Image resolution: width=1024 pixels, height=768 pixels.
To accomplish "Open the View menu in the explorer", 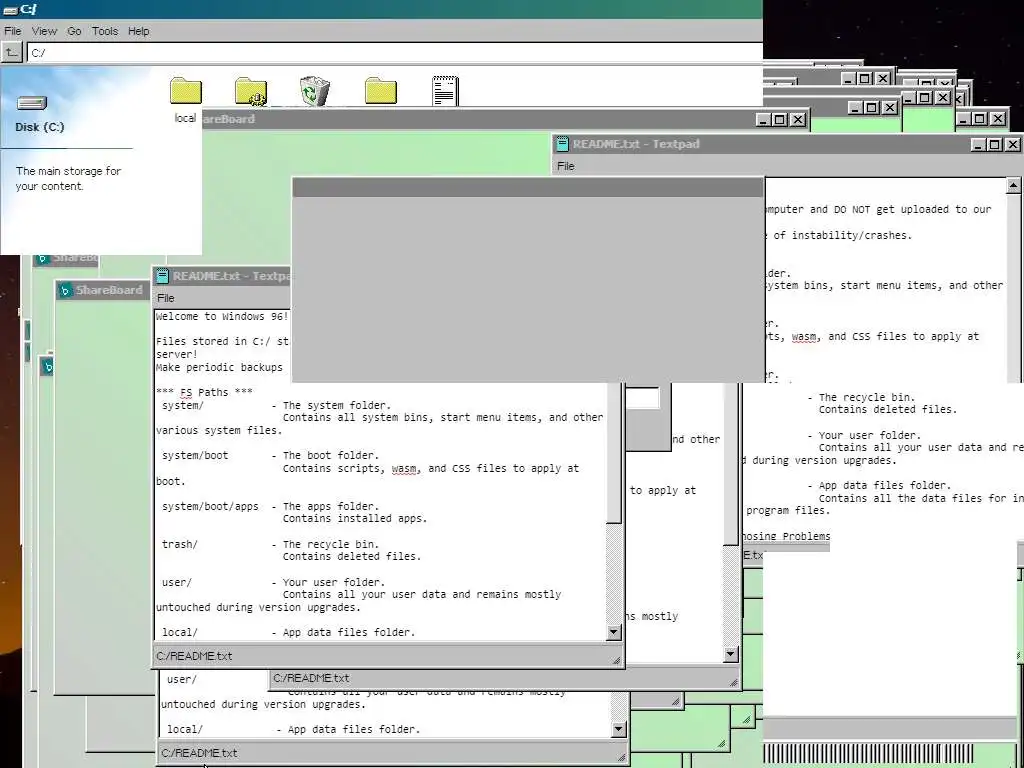I will tap(44, 31).
